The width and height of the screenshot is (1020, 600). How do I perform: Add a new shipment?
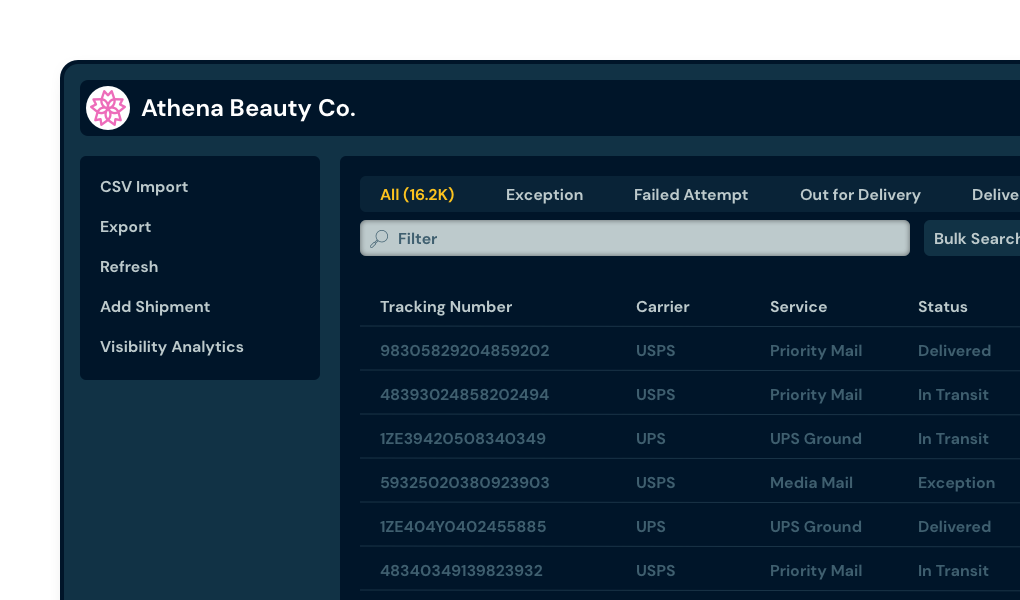(x=155, y=306)
